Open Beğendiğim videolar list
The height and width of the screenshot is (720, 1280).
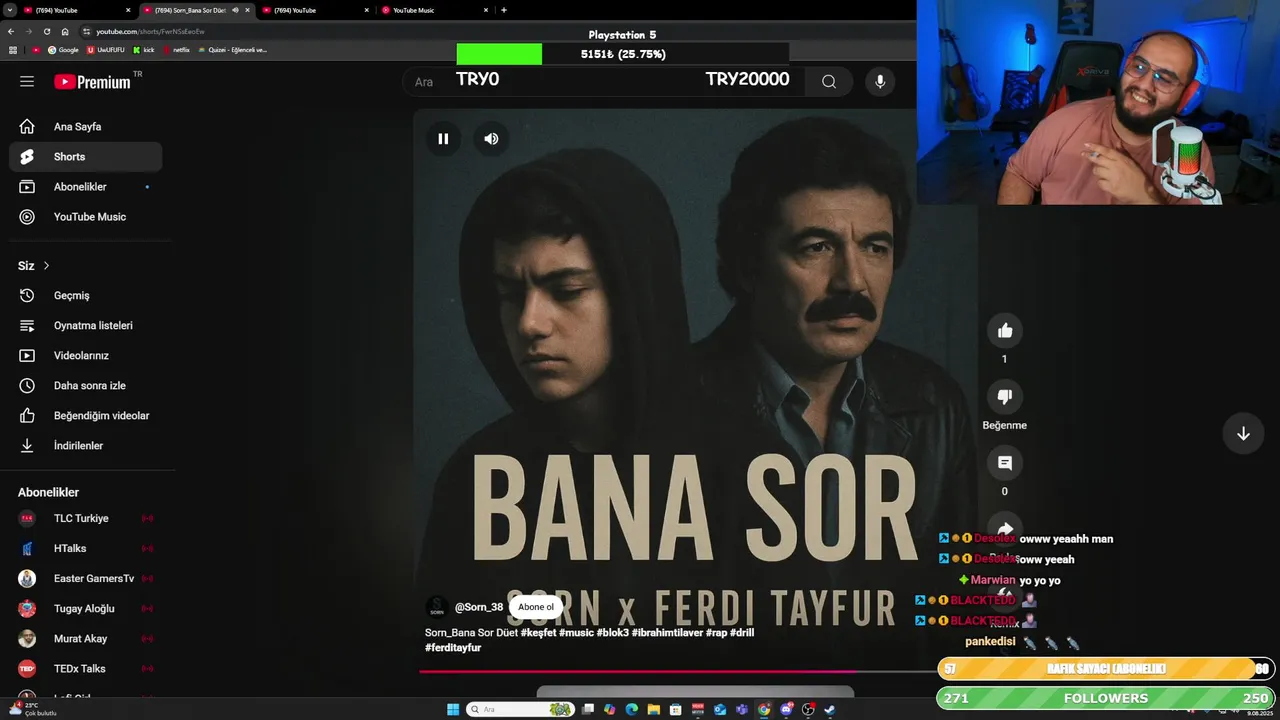click(x=86, y=416)
